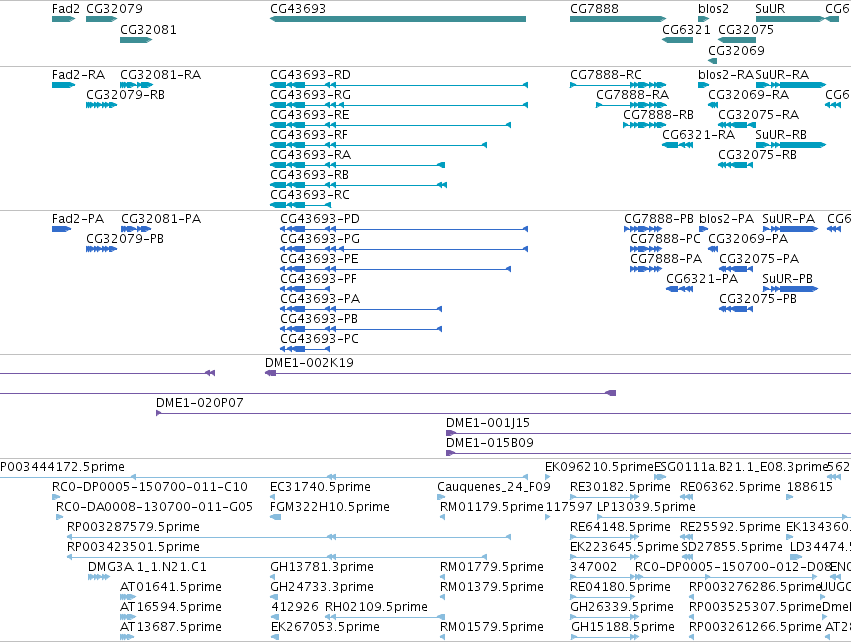Select transcript CG43693-RB

(358, 185)
